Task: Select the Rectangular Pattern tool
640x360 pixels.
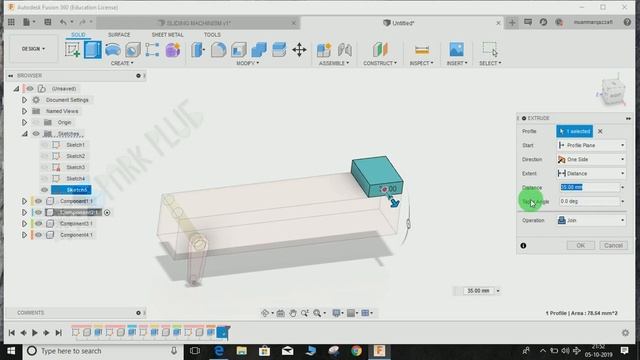Action: (152, 50)
